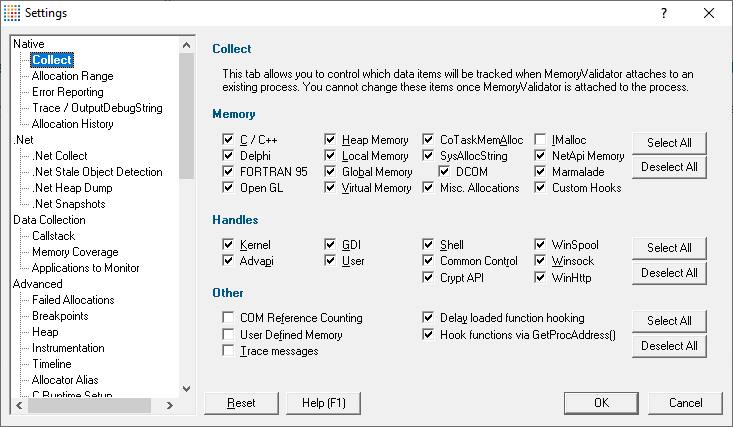The width and height of the screenshot is (733, 427).
Task: Click tree scrollbar down arrow
Action: (x=187, y=389)
